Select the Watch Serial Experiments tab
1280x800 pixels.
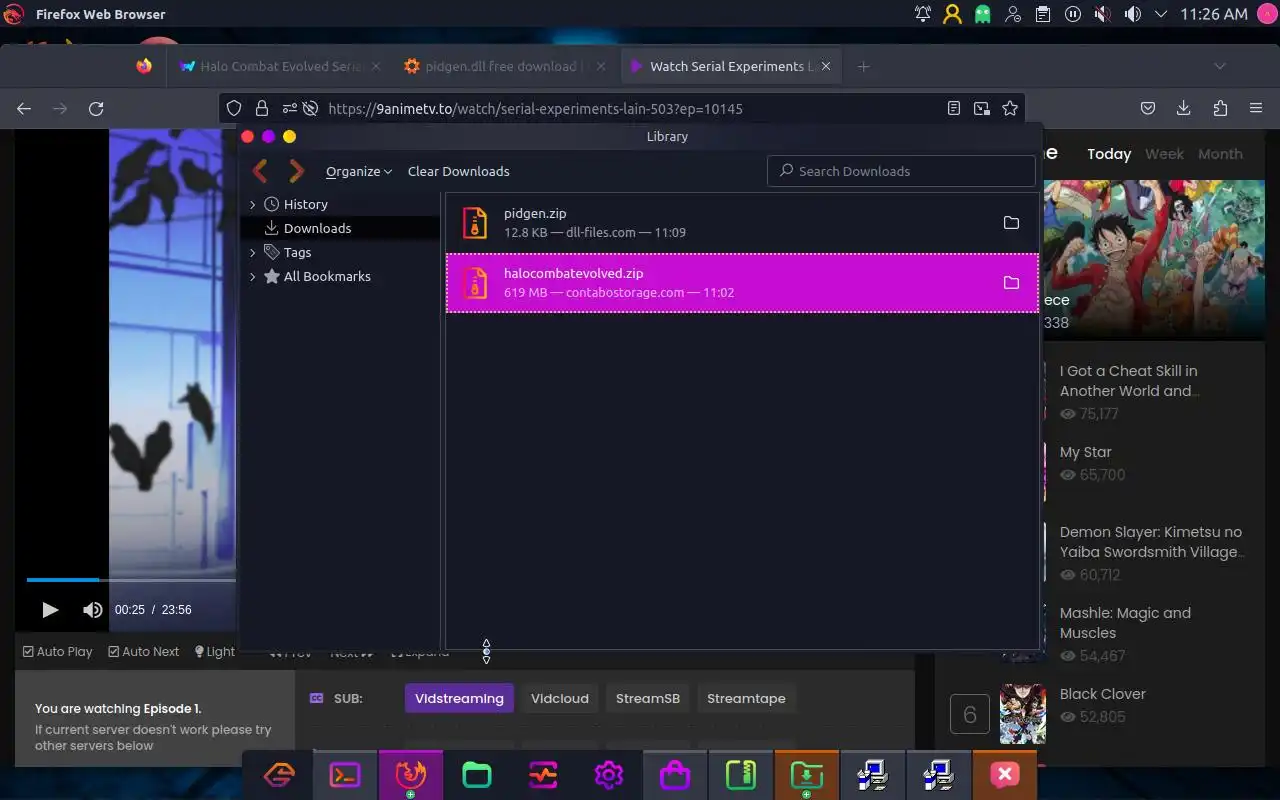(x=731, y=66)
